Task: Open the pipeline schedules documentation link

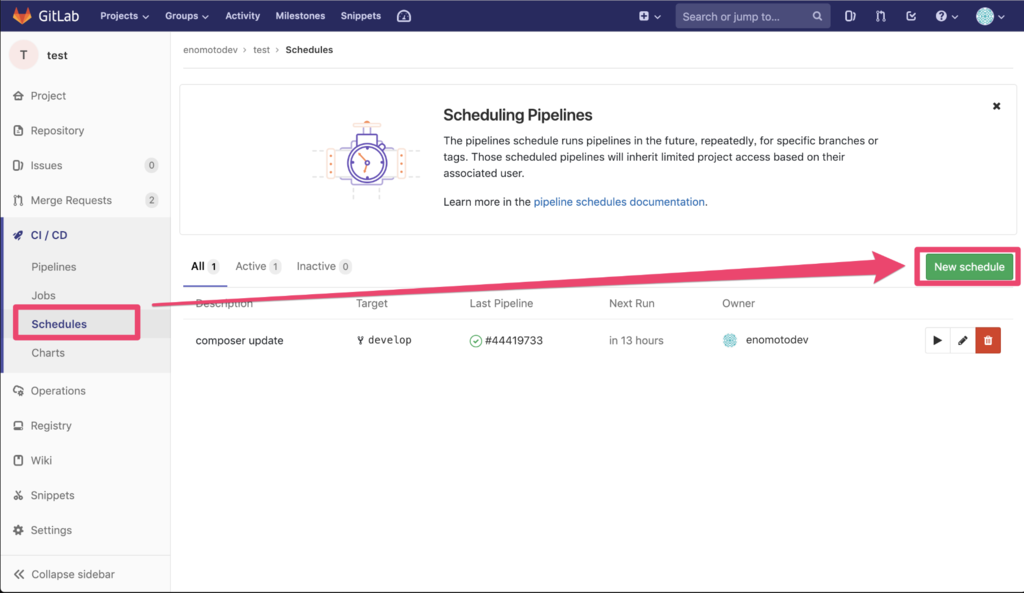Action: [x=619, y=202]
